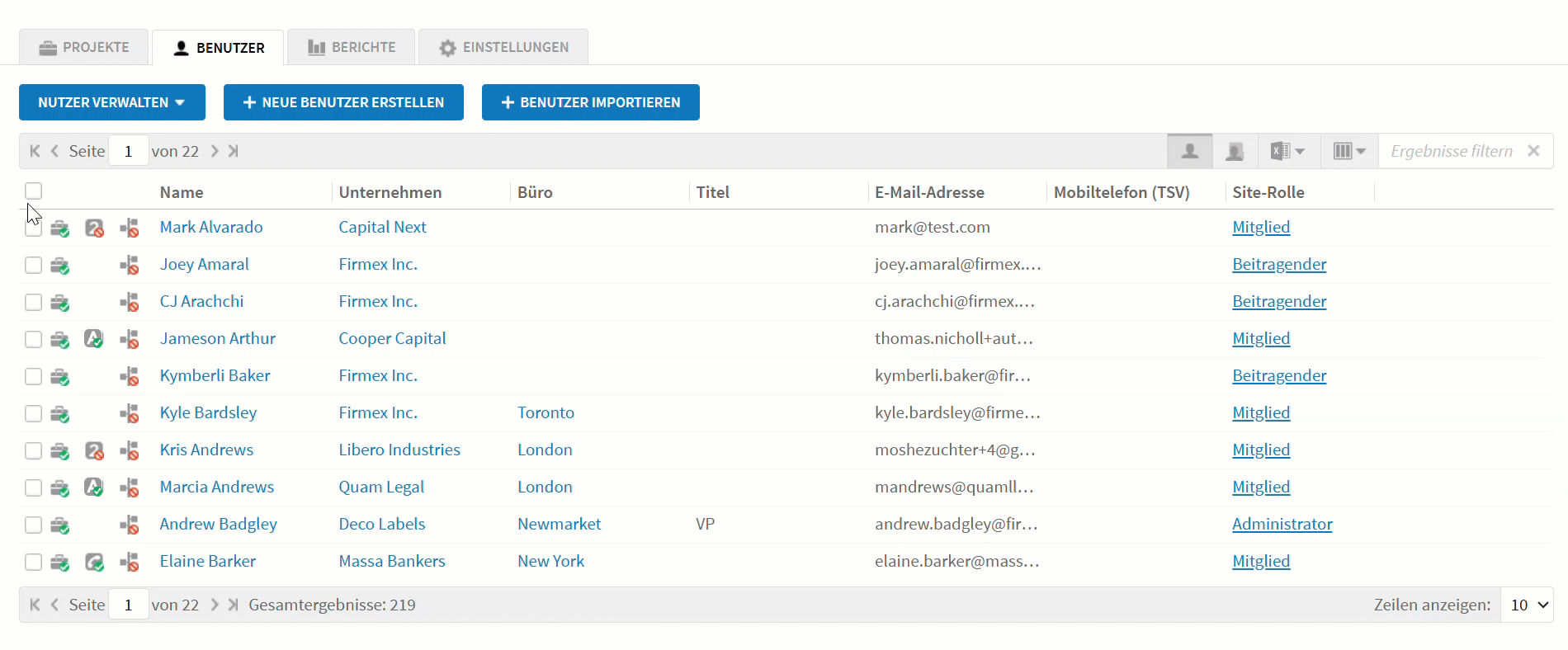This screenshot has width=1568, height=650.
Task: Jump to last page in top pager
Action: tap(234, 151)
